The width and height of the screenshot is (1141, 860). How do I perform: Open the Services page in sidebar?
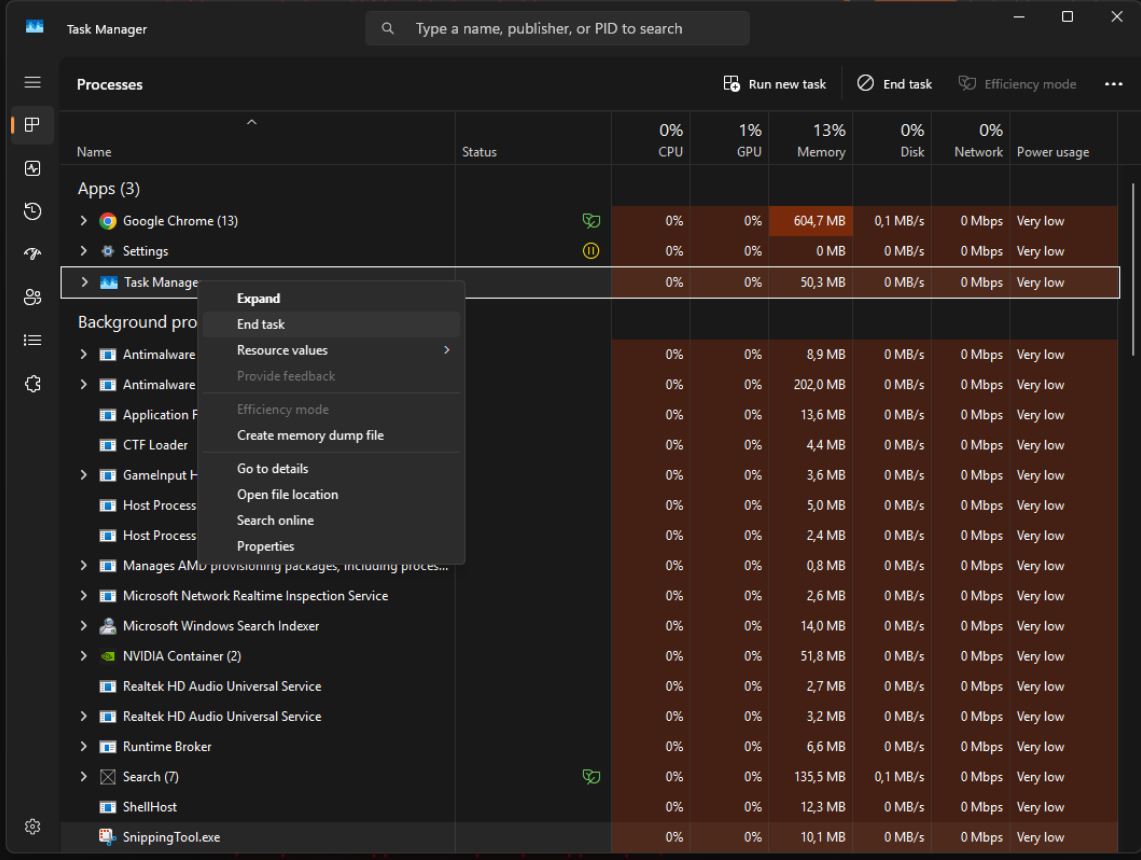pos(32,383)
